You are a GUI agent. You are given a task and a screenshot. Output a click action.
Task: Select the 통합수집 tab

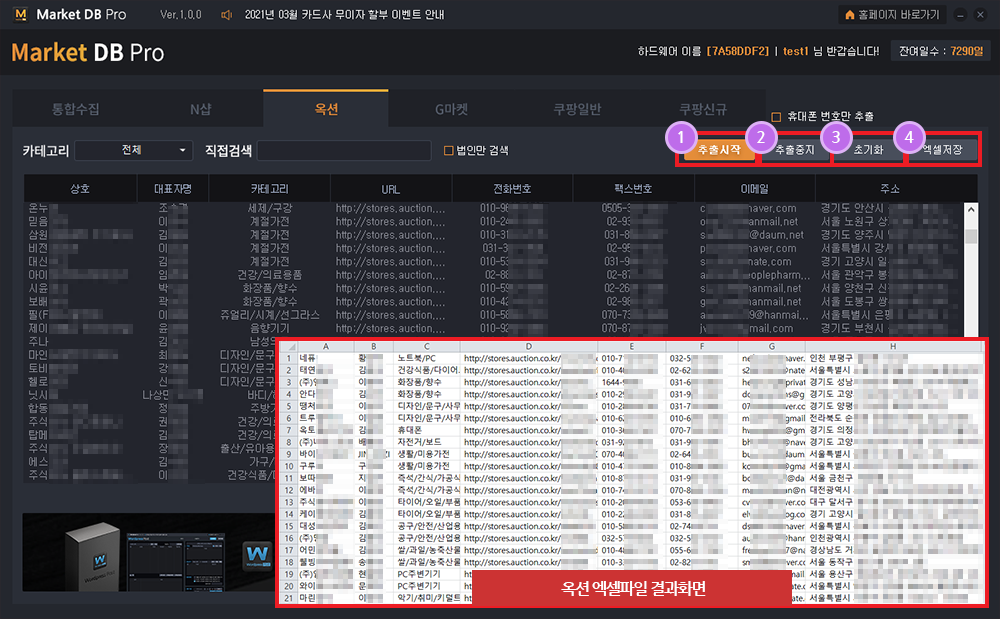click(x=75, y=109)
